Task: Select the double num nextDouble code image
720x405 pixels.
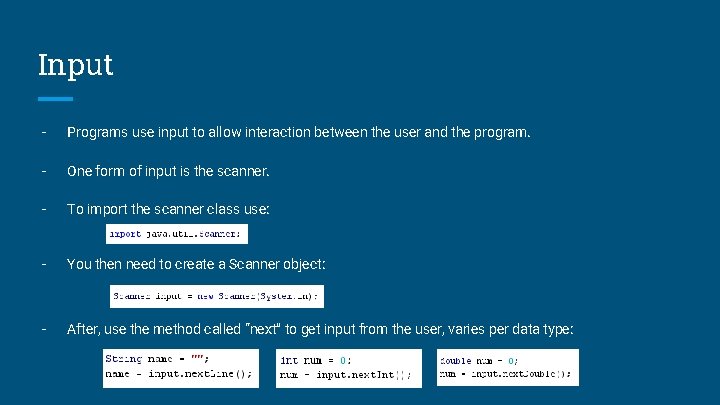Action: tap(508, 367)
